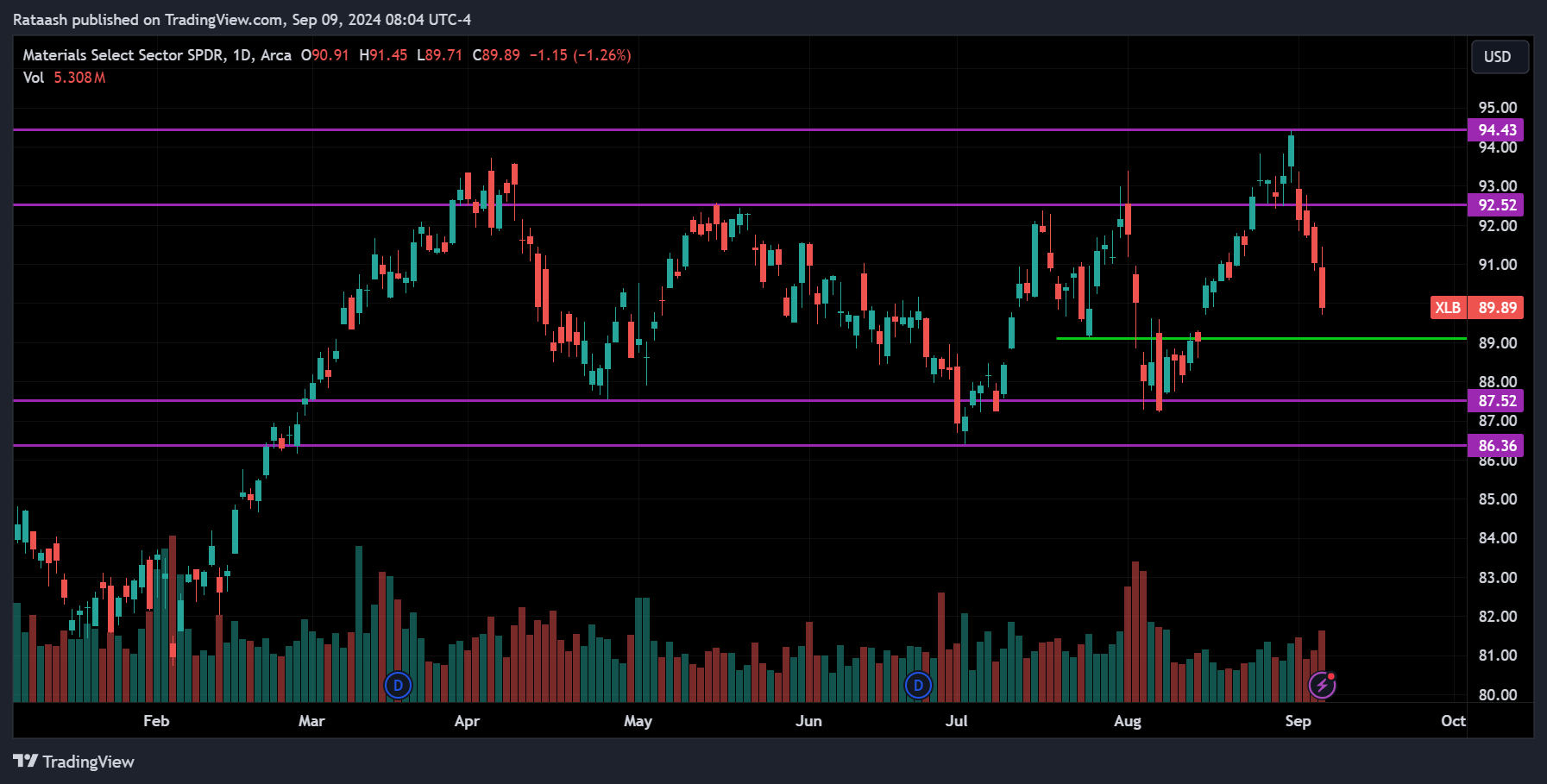Click the 89.89 current price label

pyautogui.click(x=1496, y=308)
